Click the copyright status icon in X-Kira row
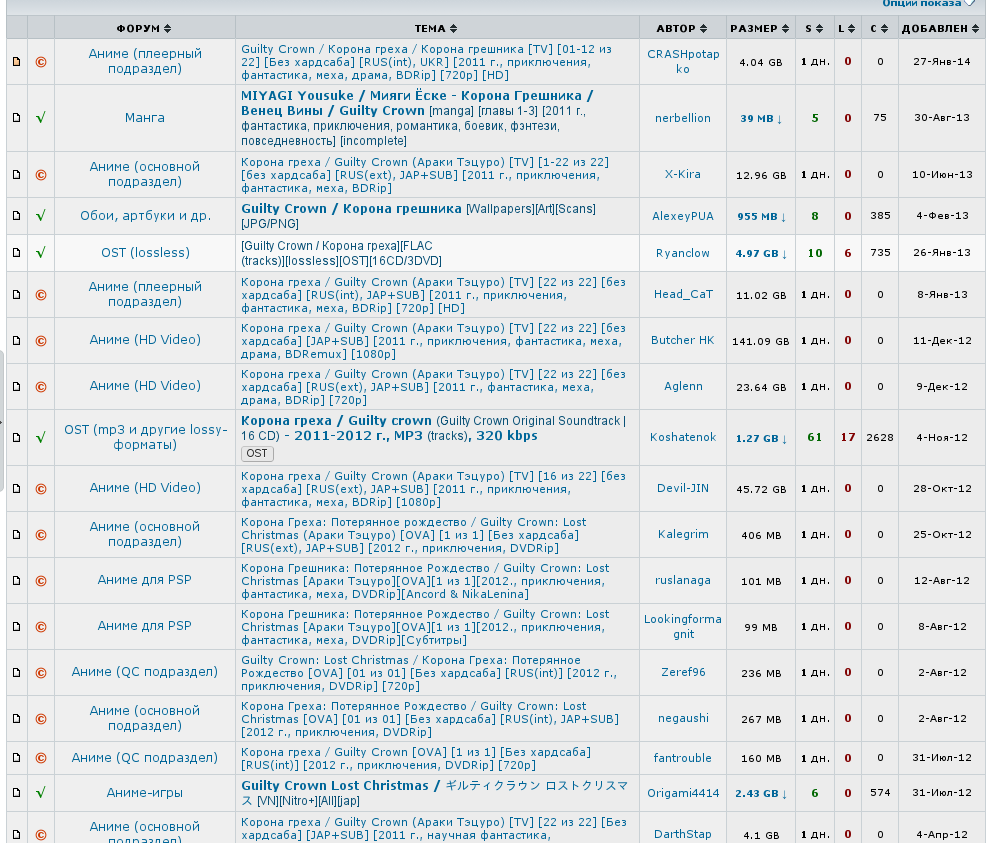Image resolution: width=993 pixels, height=843 pixels. (x=41, y=175)
